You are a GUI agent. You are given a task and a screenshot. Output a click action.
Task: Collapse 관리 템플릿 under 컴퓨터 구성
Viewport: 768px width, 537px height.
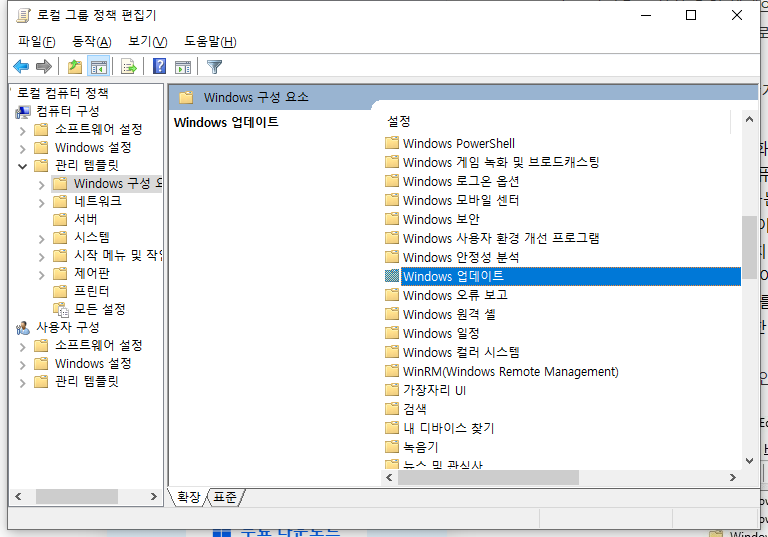tap(23, 167)
